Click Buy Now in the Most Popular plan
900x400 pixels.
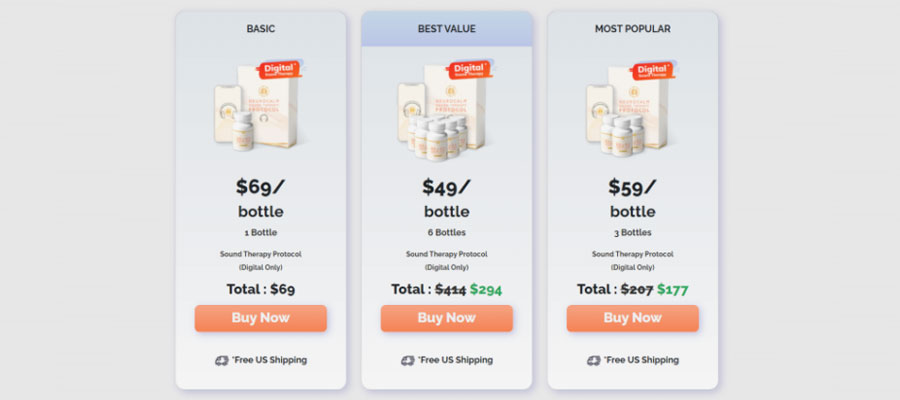(x=633, y=318)
